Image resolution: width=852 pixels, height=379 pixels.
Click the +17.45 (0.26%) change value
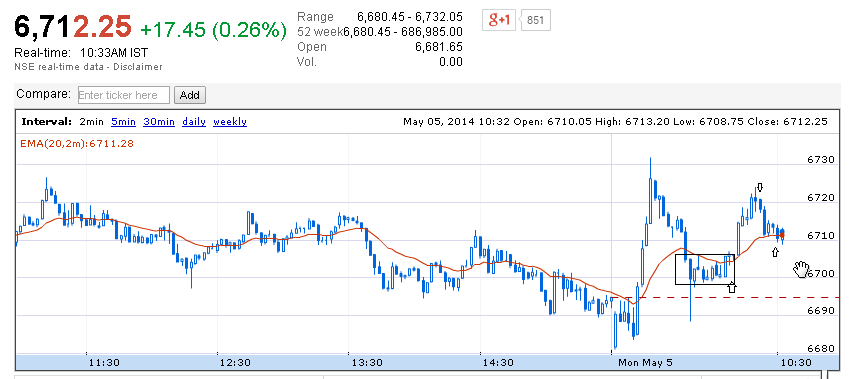[213, 30]
